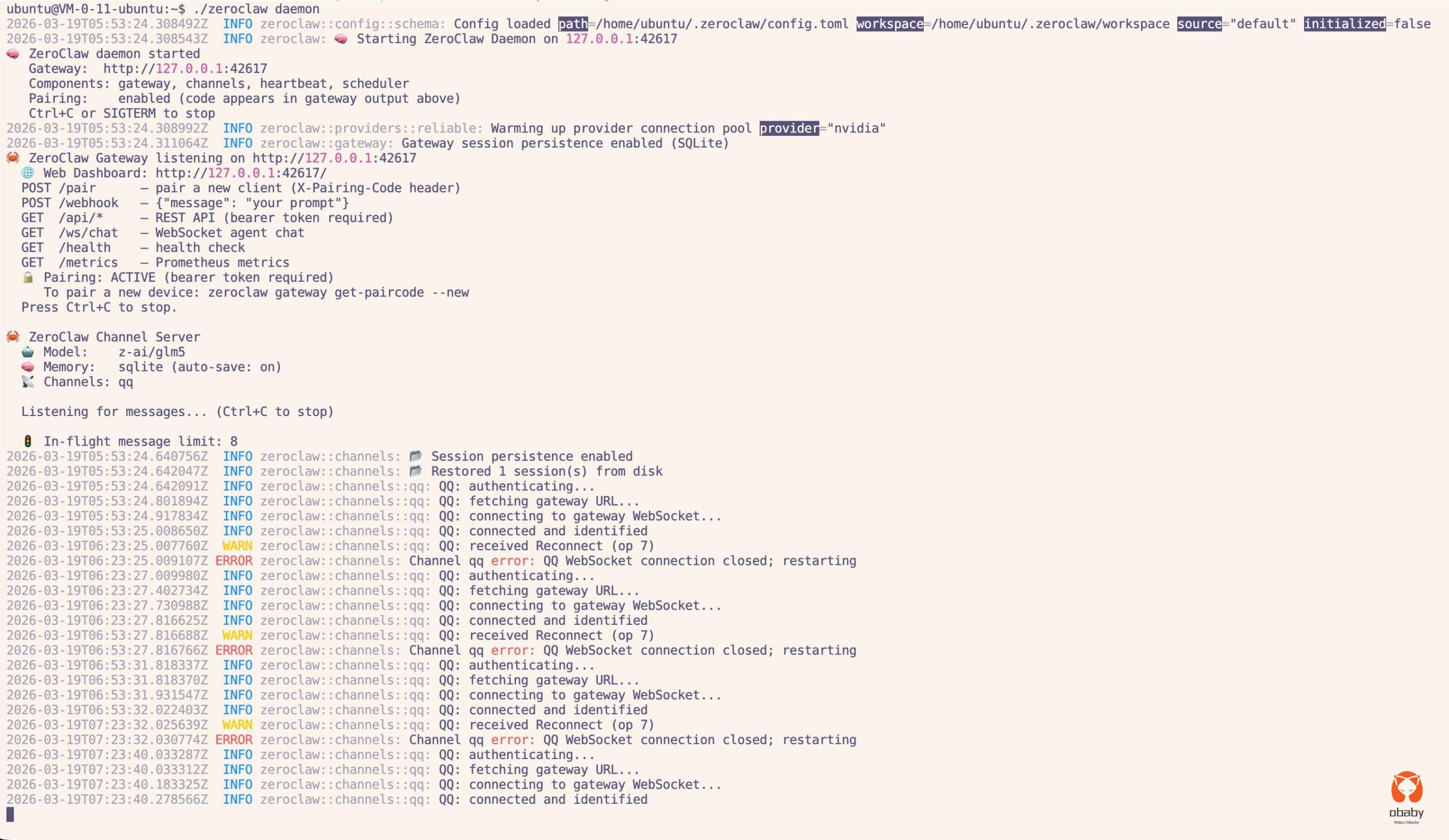Click the highlighted 'initialized' key label

(1344, 24)
